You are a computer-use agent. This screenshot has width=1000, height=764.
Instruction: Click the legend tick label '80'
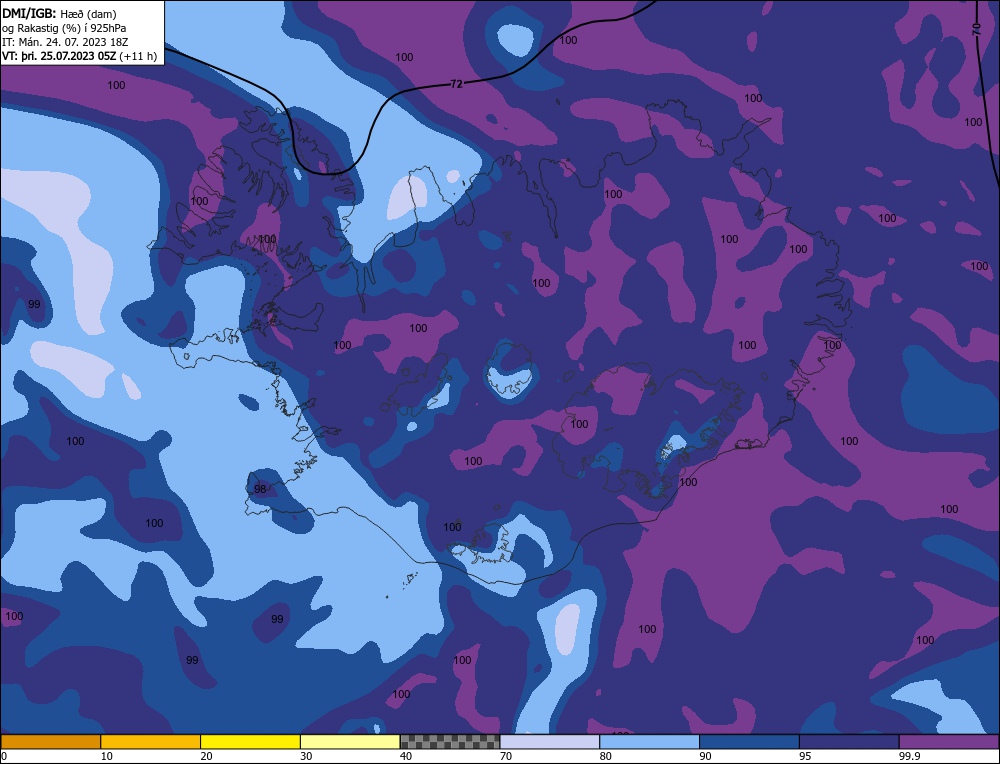[x=605, y=756]
